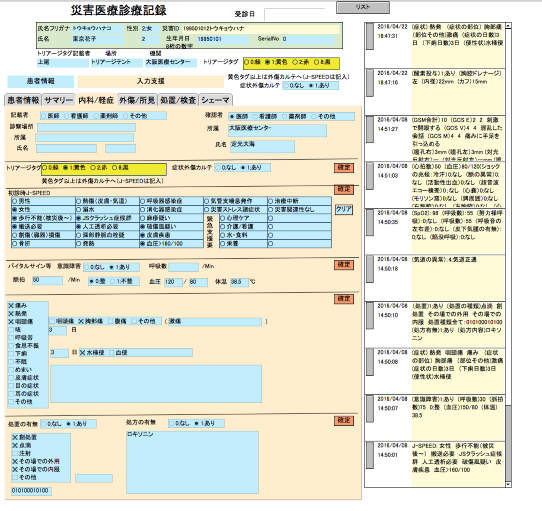Click 確定 above the symptoms checklist
542x511 pixels.
pos(344,299)
